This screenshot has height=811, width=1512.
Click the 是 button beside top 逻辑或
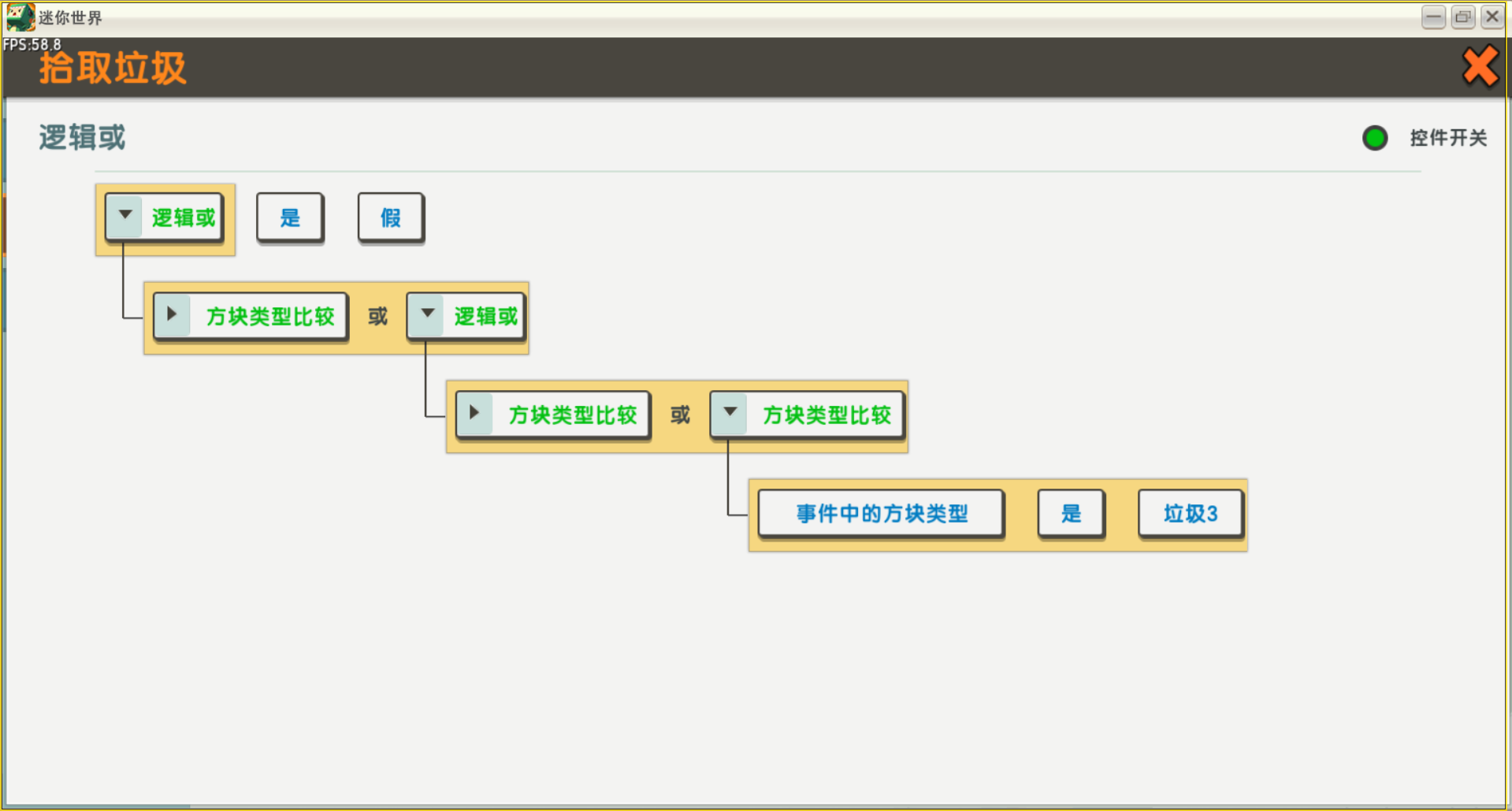point(290,218)
